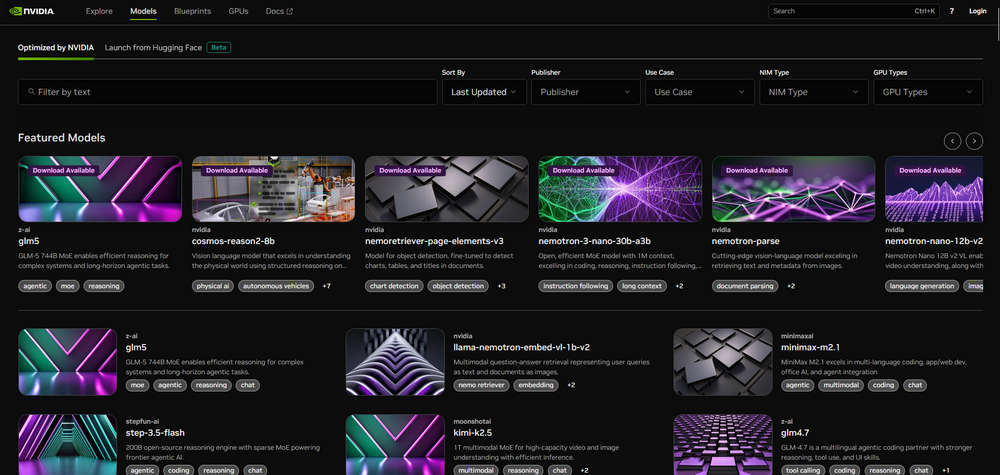Open nemotron-parse featured thumbnail
The image size is (1000, 475).
point(793,189)
